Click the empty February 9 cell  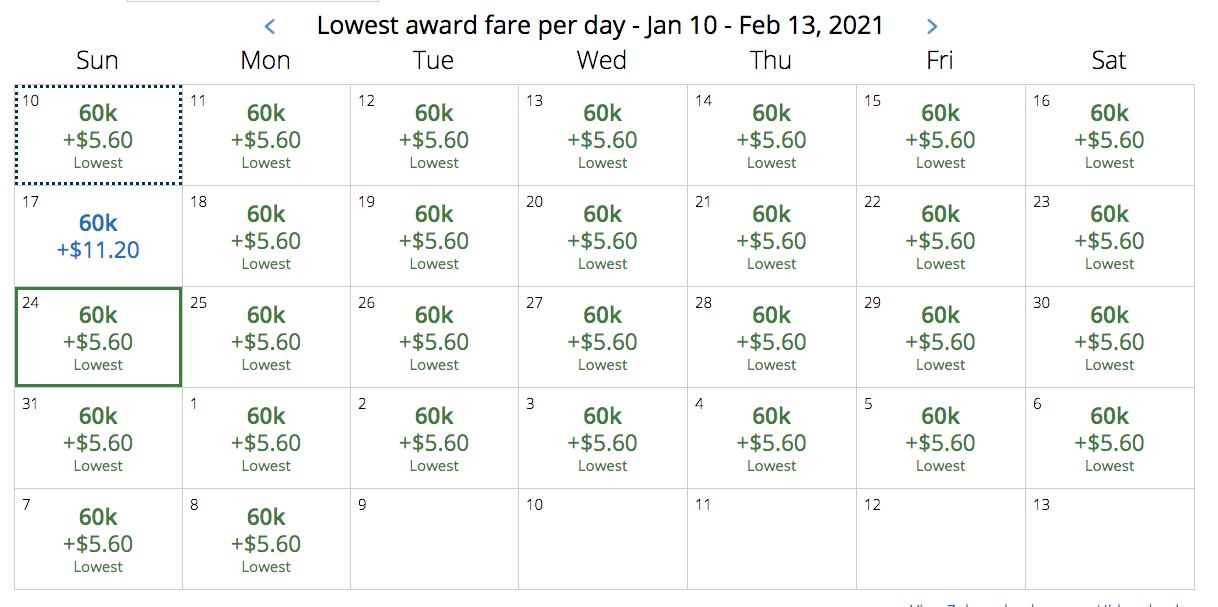[x=434, y=539]
